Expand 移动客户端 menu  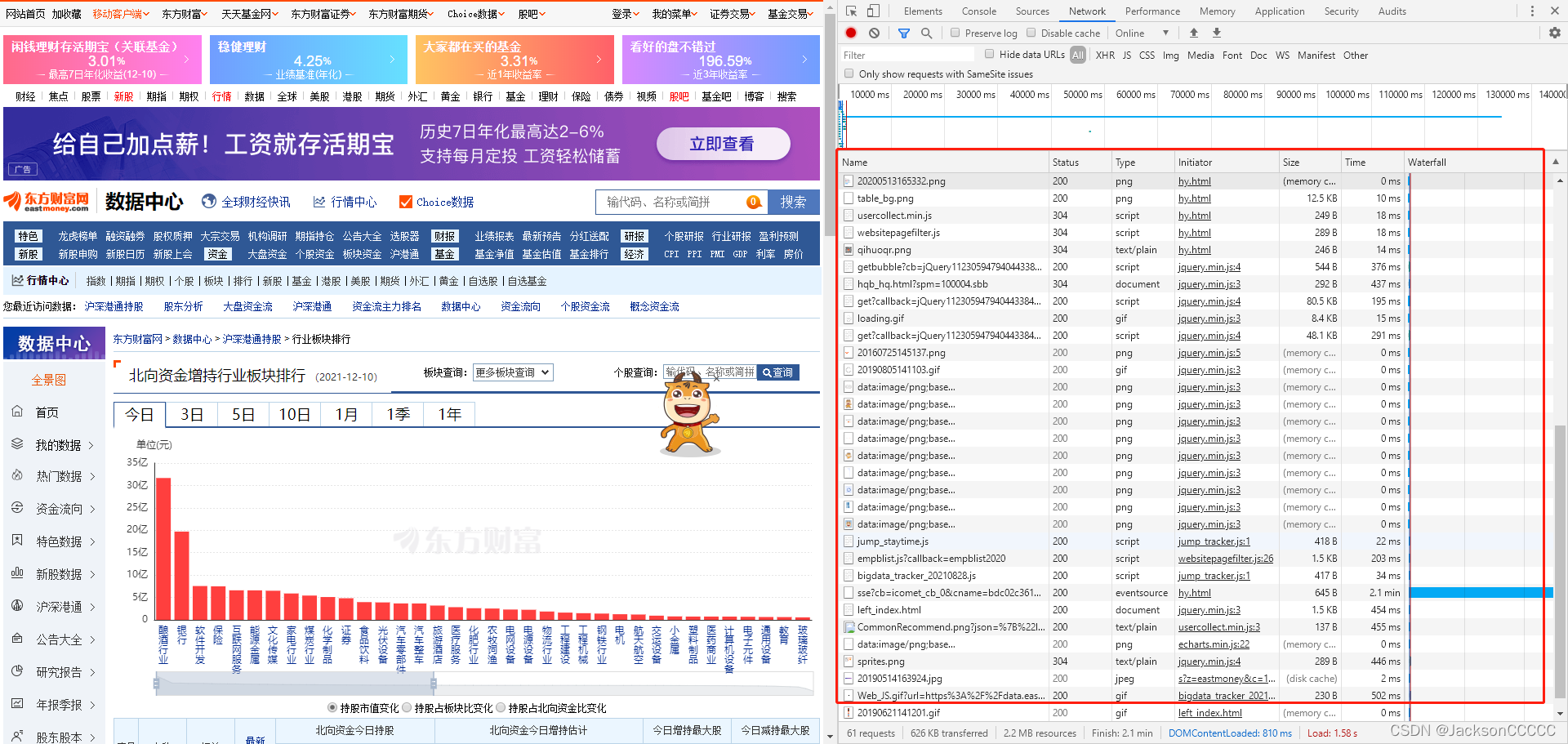(x=119, y=14)
